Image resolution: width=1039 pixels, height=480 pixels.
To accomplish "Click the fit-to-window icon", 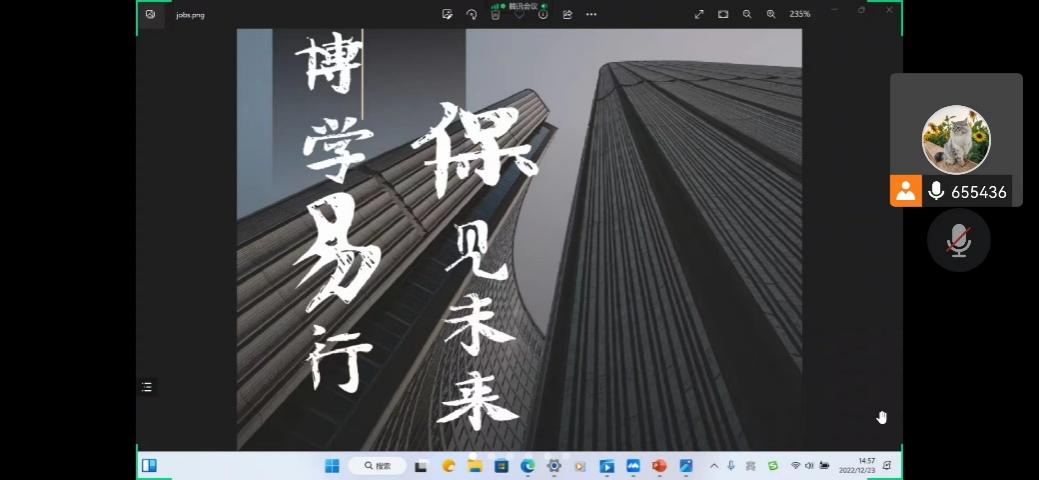I will click(x=723, y=14).
